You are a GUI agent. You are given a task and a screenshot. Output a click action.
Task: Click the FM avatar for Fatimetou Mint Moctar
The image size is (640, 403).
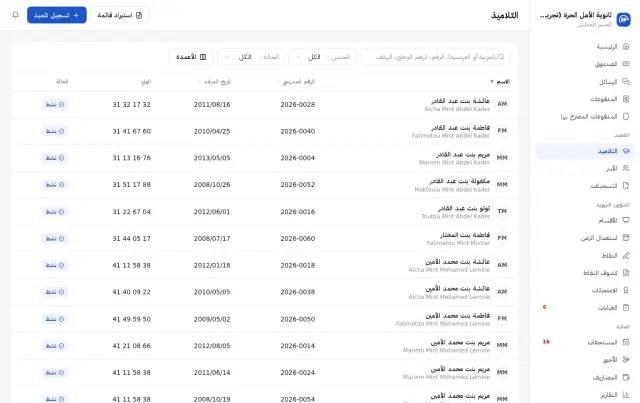502,238
